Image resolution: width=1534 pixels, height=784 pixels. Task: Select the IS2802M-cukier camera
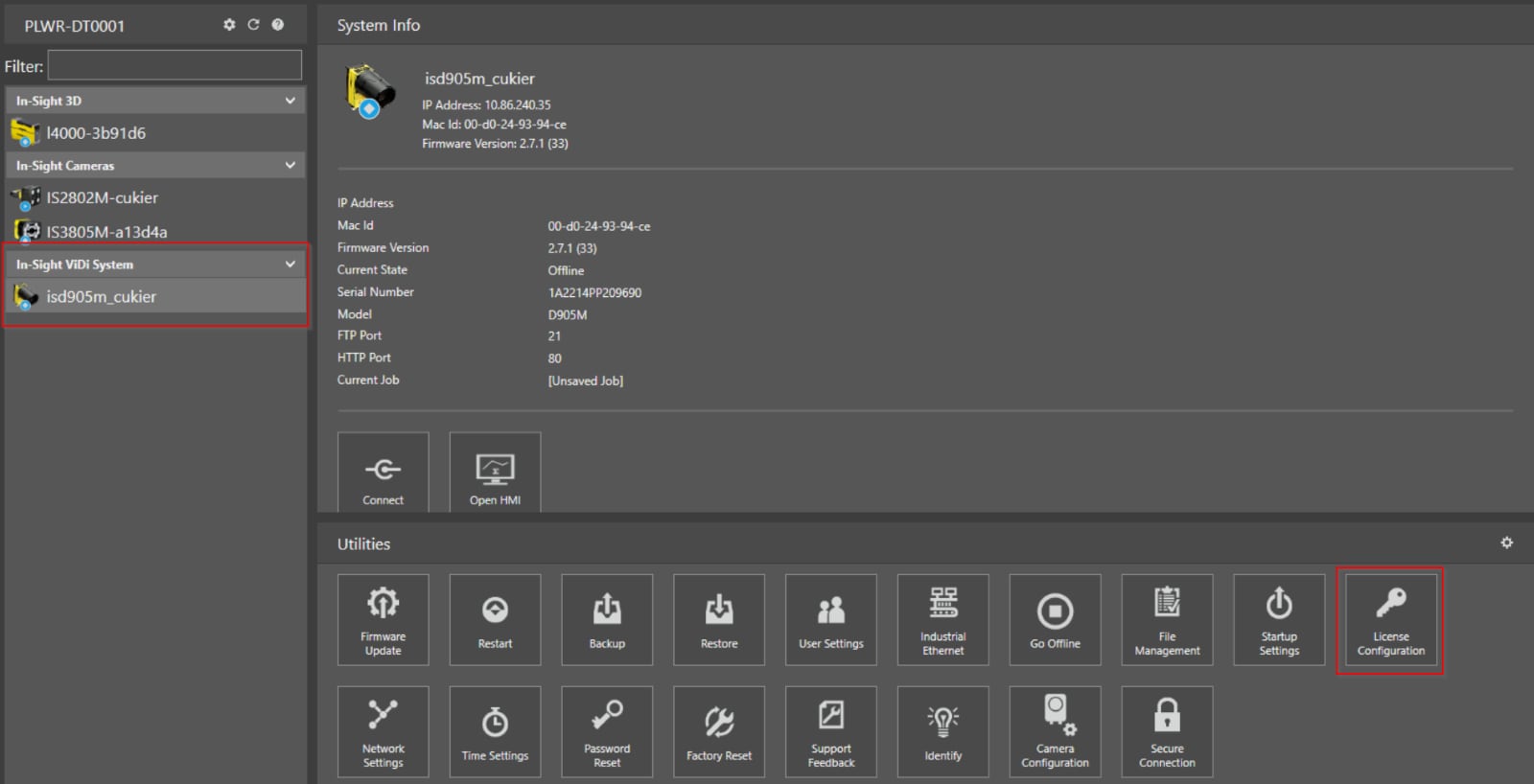[102, 198]
